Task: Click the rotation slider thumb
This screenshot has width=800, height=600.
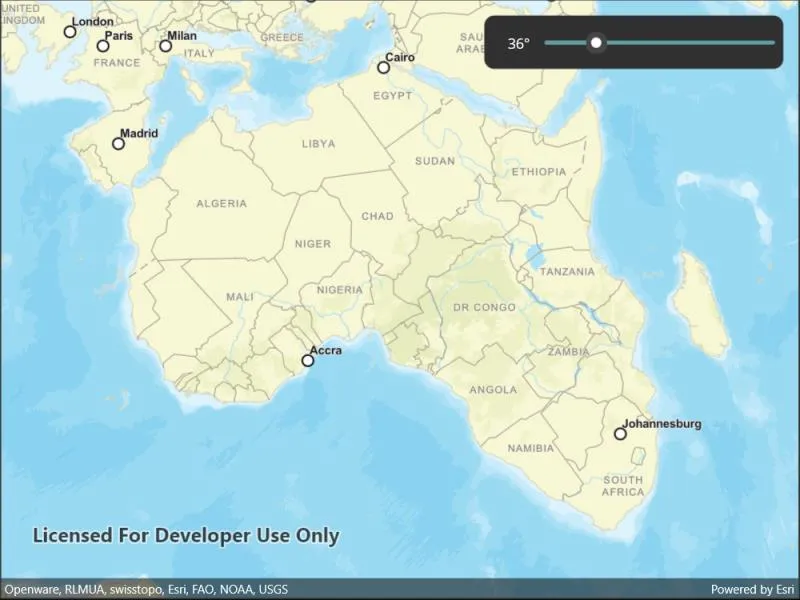Action: coord(596,43)
